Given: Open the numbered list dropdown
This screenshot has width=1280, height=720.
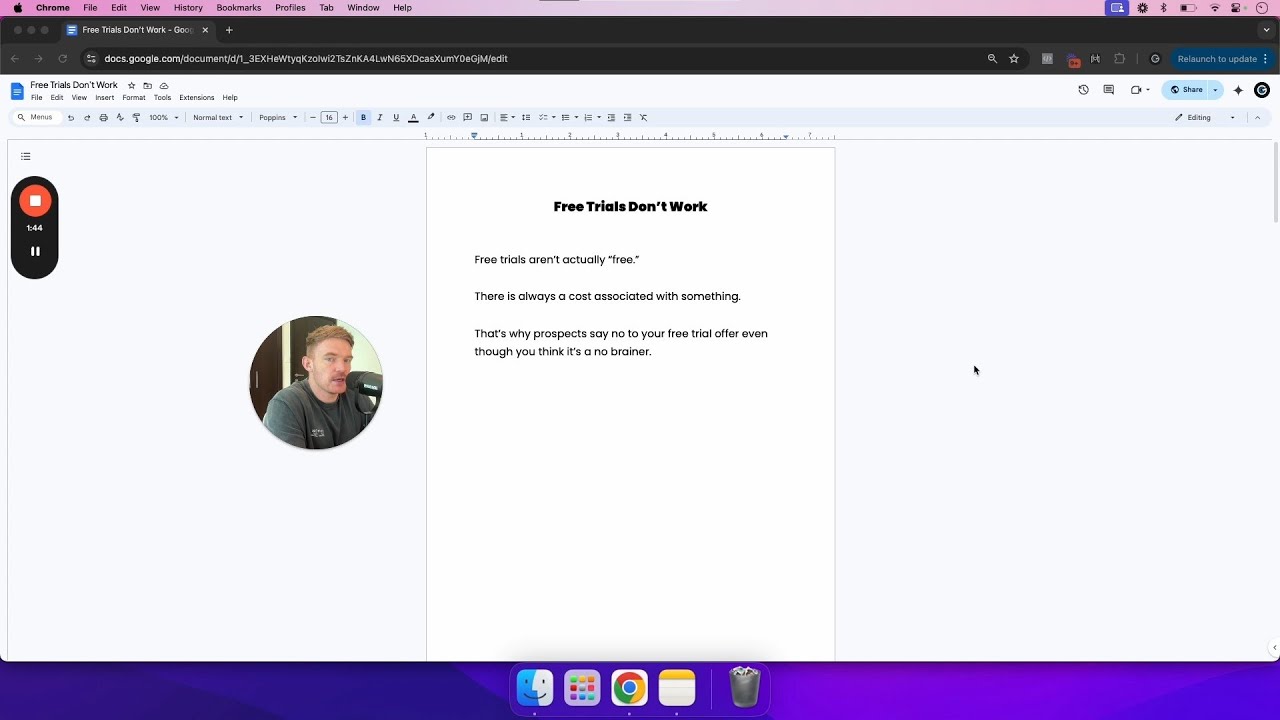Looking at the screenshot, I should click(592, 118).
